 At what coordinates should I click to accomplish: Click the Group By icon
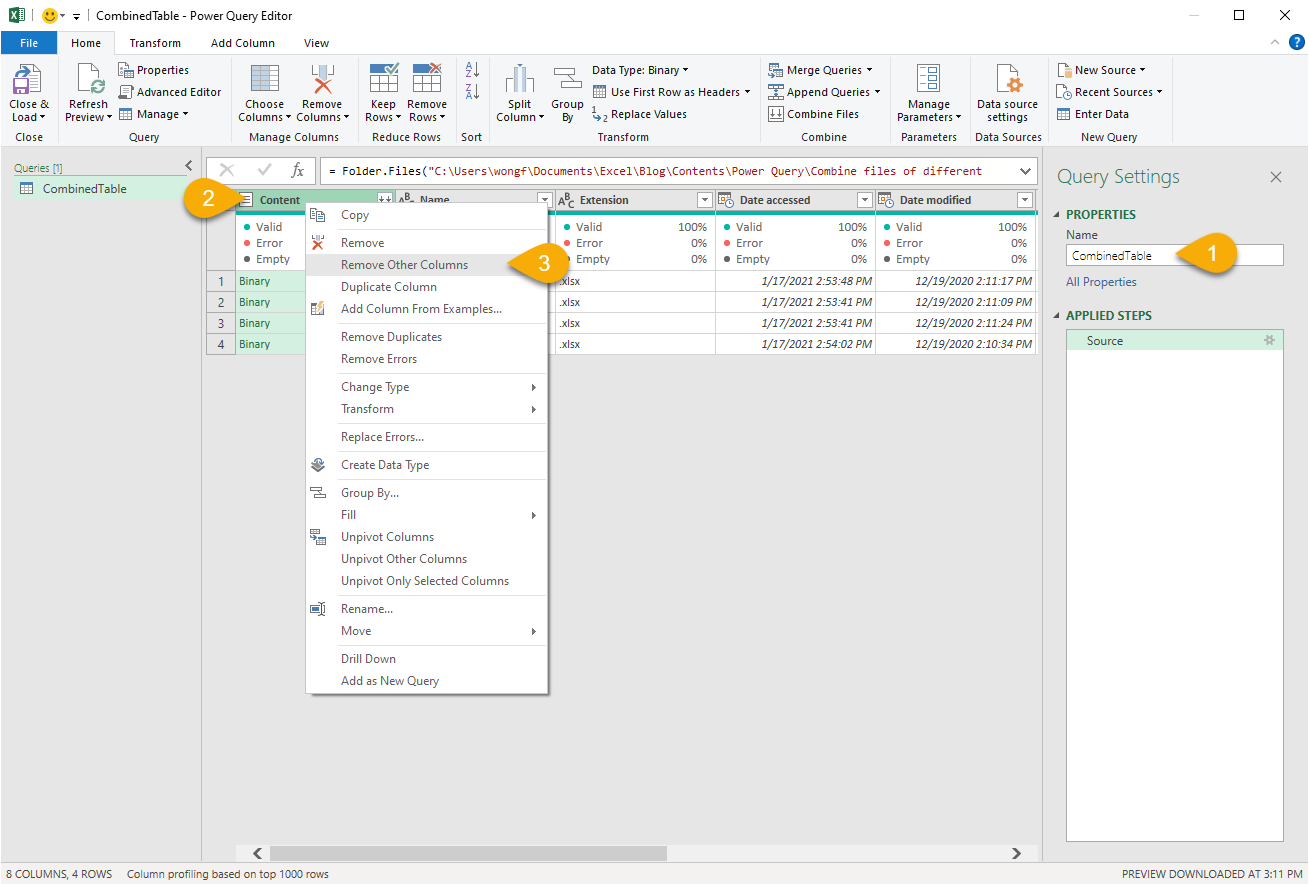tap(567, 91)
